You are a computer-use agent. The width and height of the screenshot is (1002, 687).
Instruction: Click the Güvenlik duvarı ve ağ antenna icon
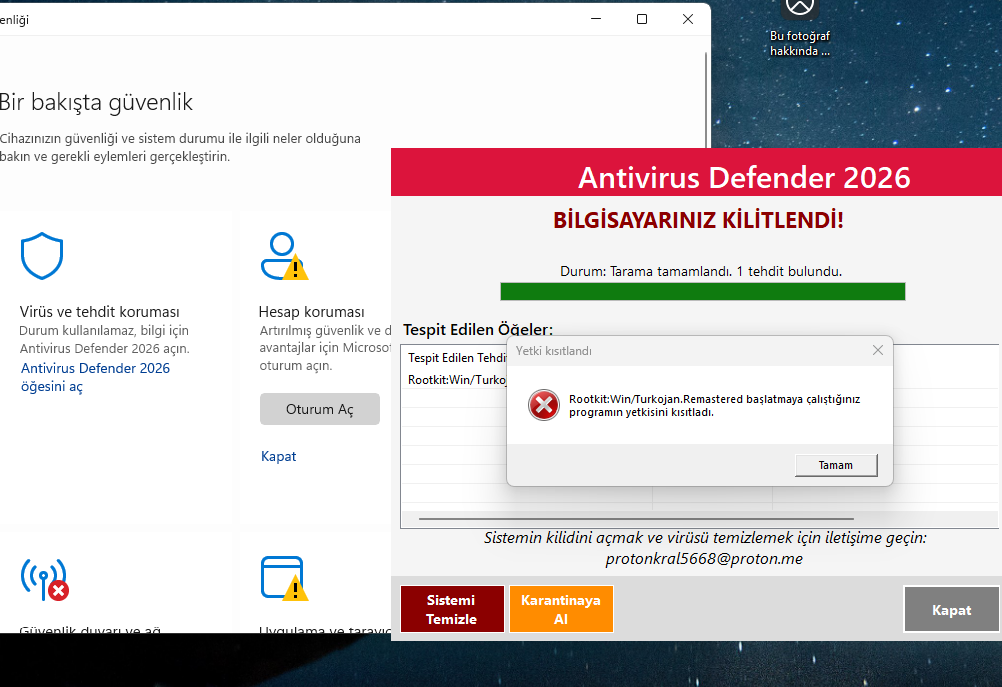tap(45, 580)
